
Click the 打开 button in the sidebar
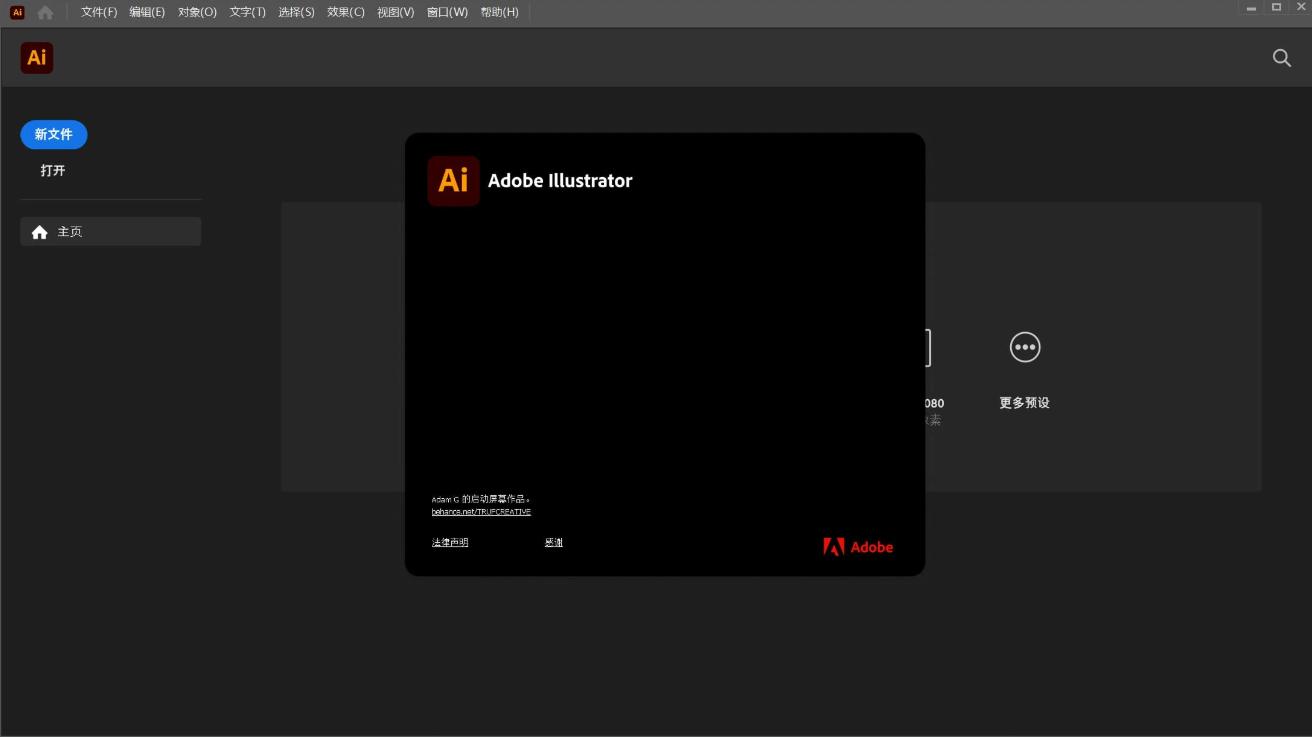point(52,170)
